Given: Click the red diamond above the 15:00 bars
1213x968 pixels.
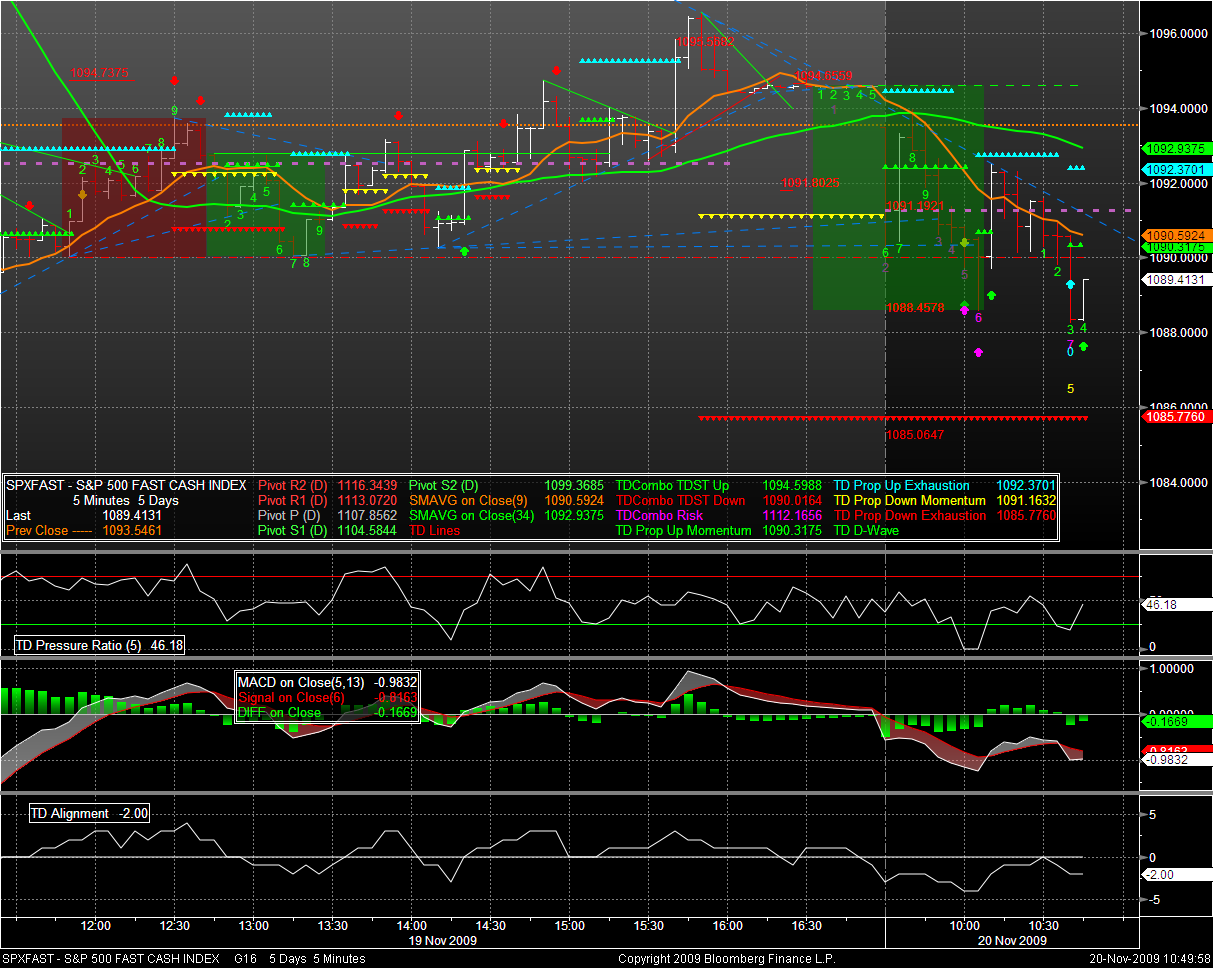Looking at the screenshot, I should point(555,70).
